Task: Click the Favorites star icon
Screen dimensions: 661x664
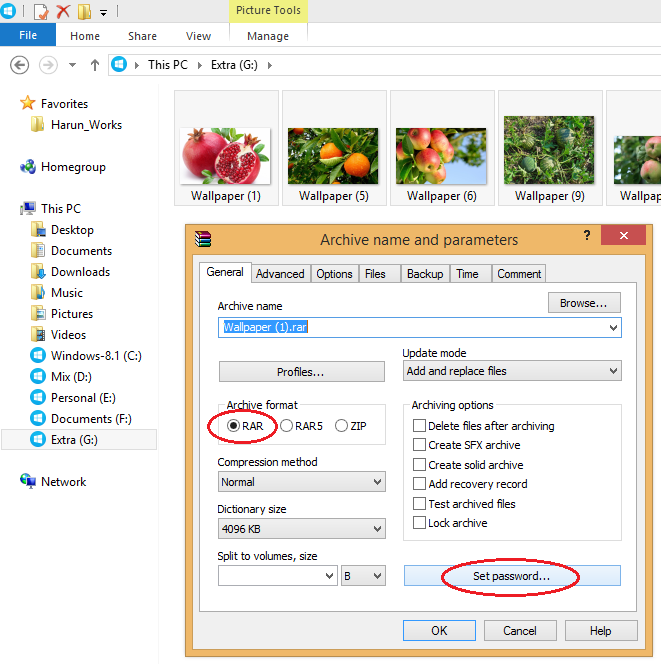Action: (28, 103)
